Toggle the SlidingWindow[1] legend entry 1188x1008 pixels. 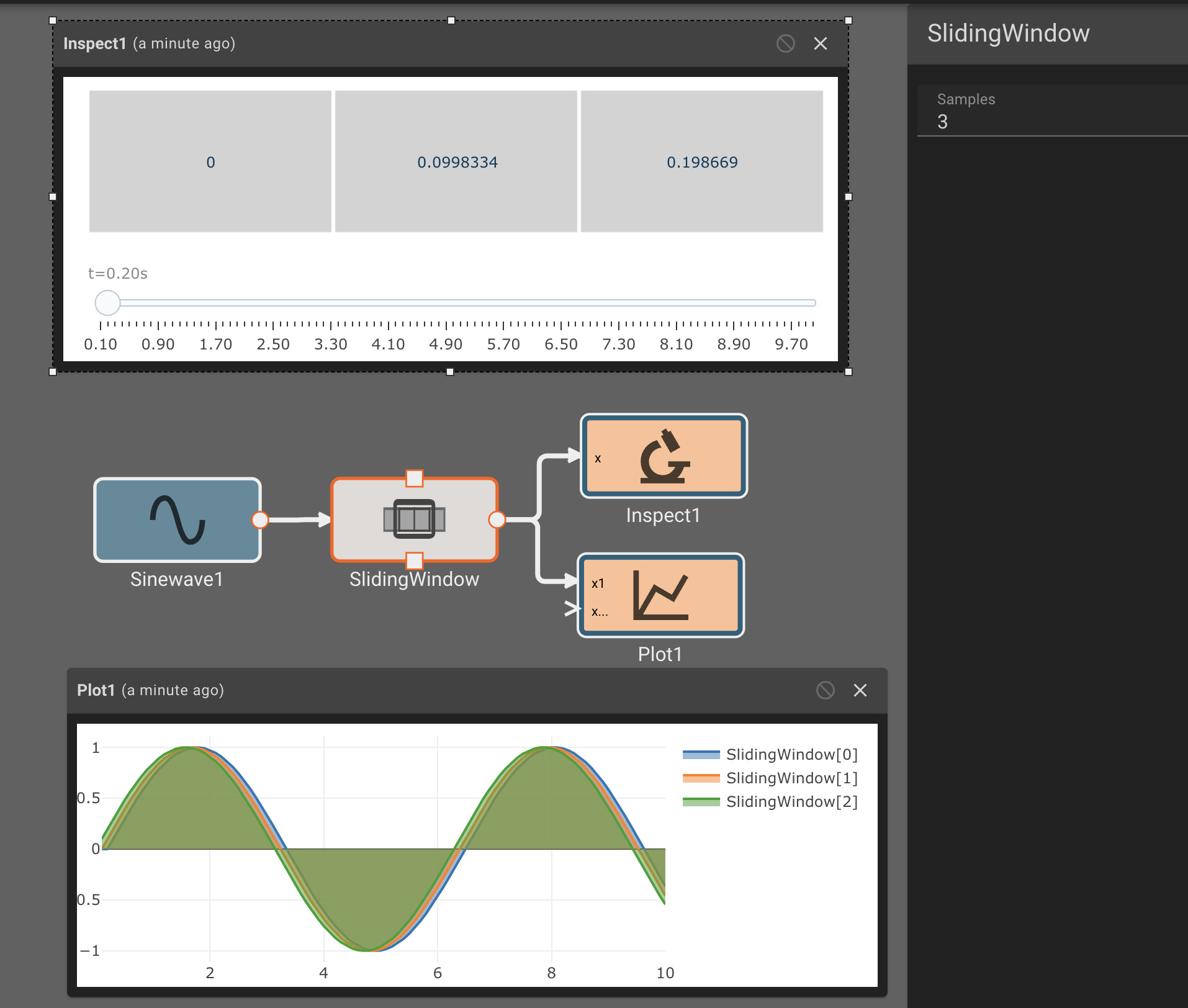tap(770, 778)
